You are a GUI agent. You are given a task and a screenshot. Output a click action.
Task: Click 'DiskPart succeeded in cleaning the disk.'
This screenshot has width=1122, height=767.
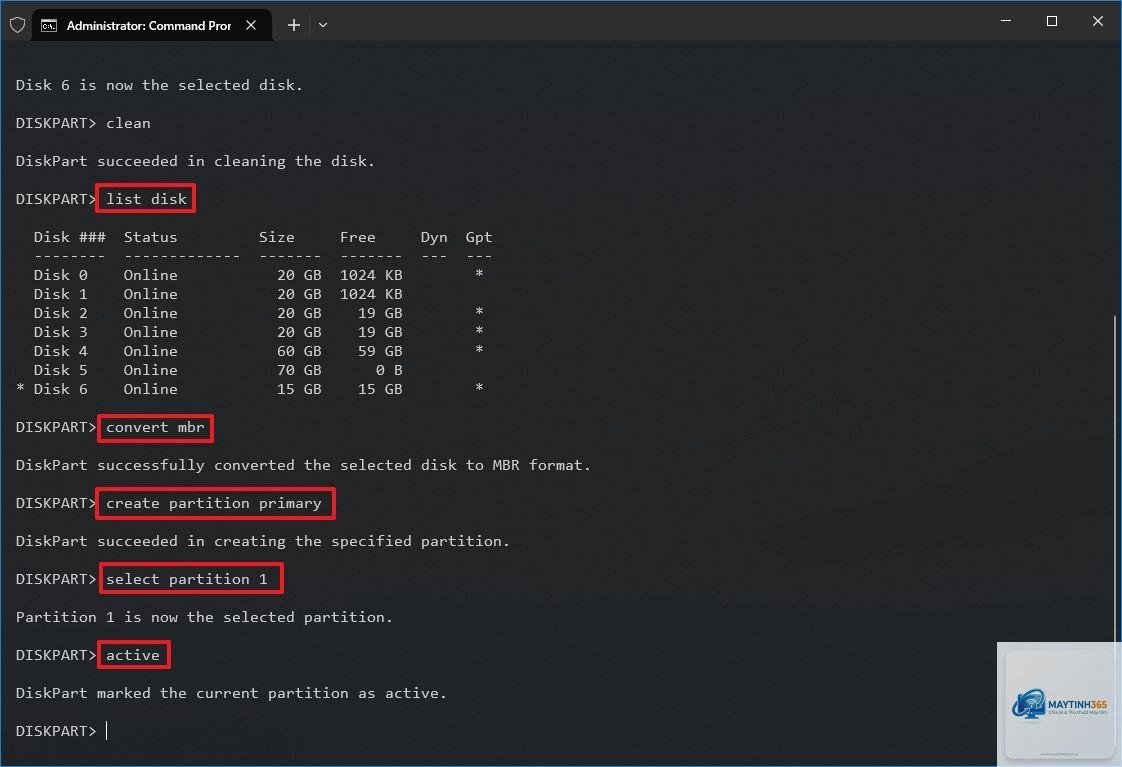click(x=195, y=161)
